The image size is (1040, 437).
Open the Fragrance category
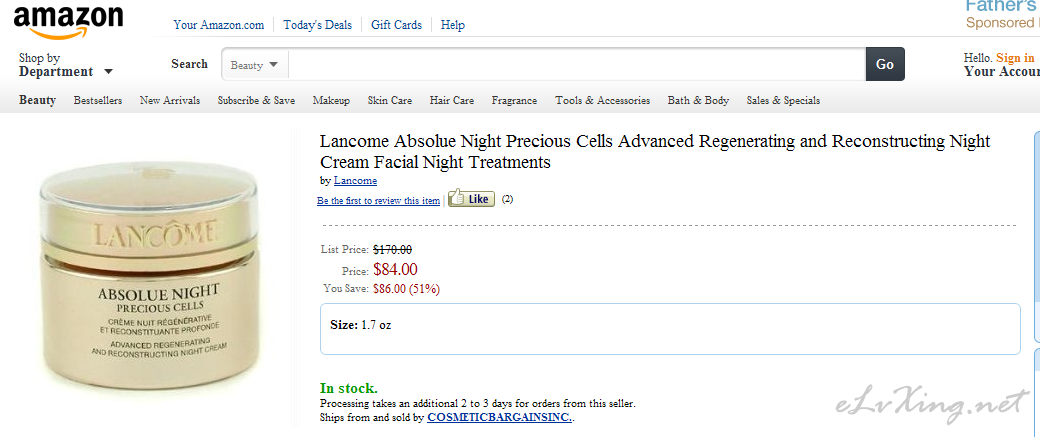point(514,101)
